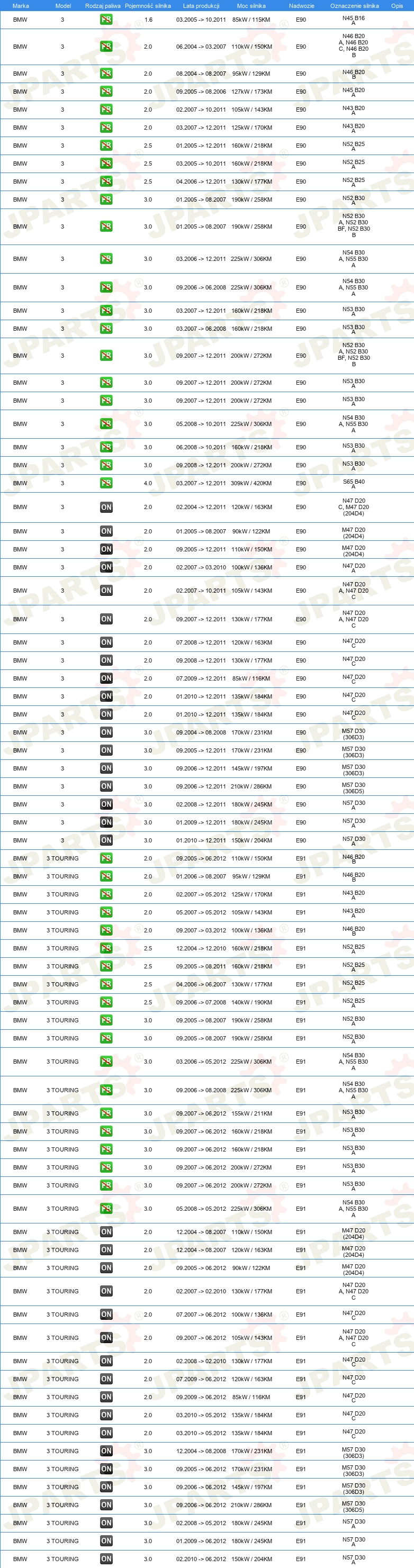
Task: Select the 140kW / 190KM power cell
Action: point(251,1002)
